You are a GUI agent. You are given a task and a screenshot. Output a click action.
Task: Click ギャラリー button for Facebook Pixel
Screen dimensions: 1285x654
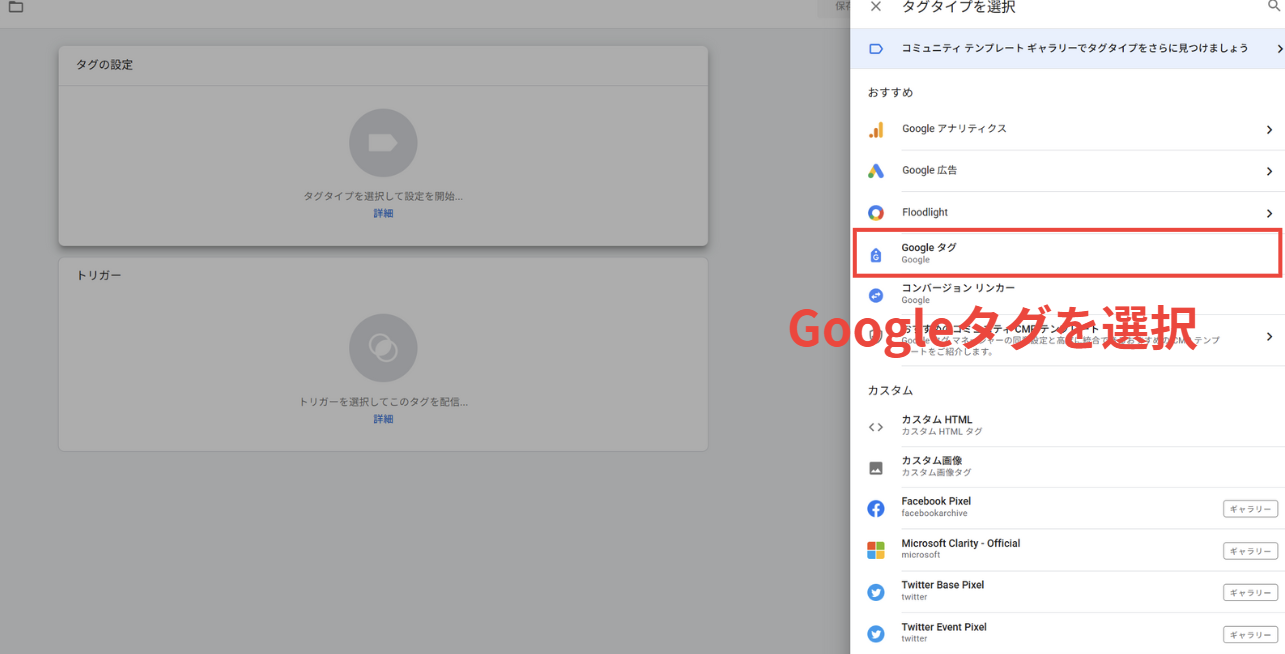(1250, 509)
